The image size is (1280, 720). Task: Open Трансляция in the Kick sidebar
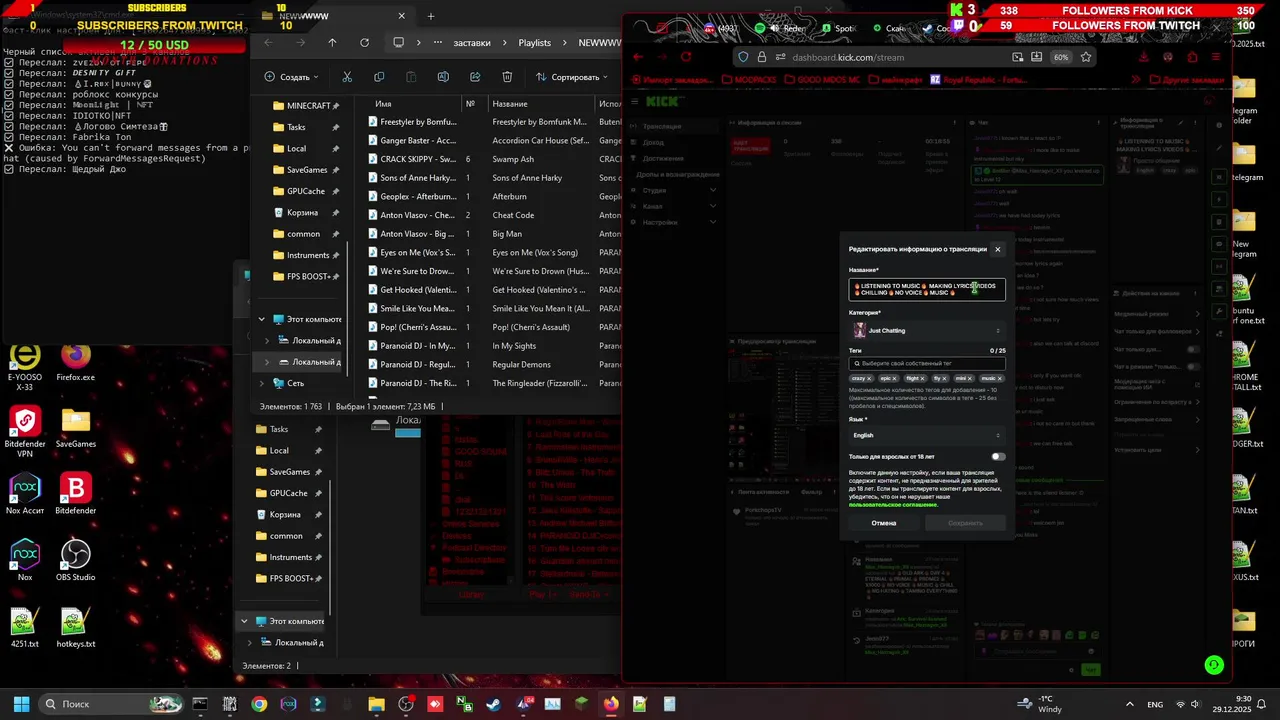pyautogui.click(x=662, y=126)
